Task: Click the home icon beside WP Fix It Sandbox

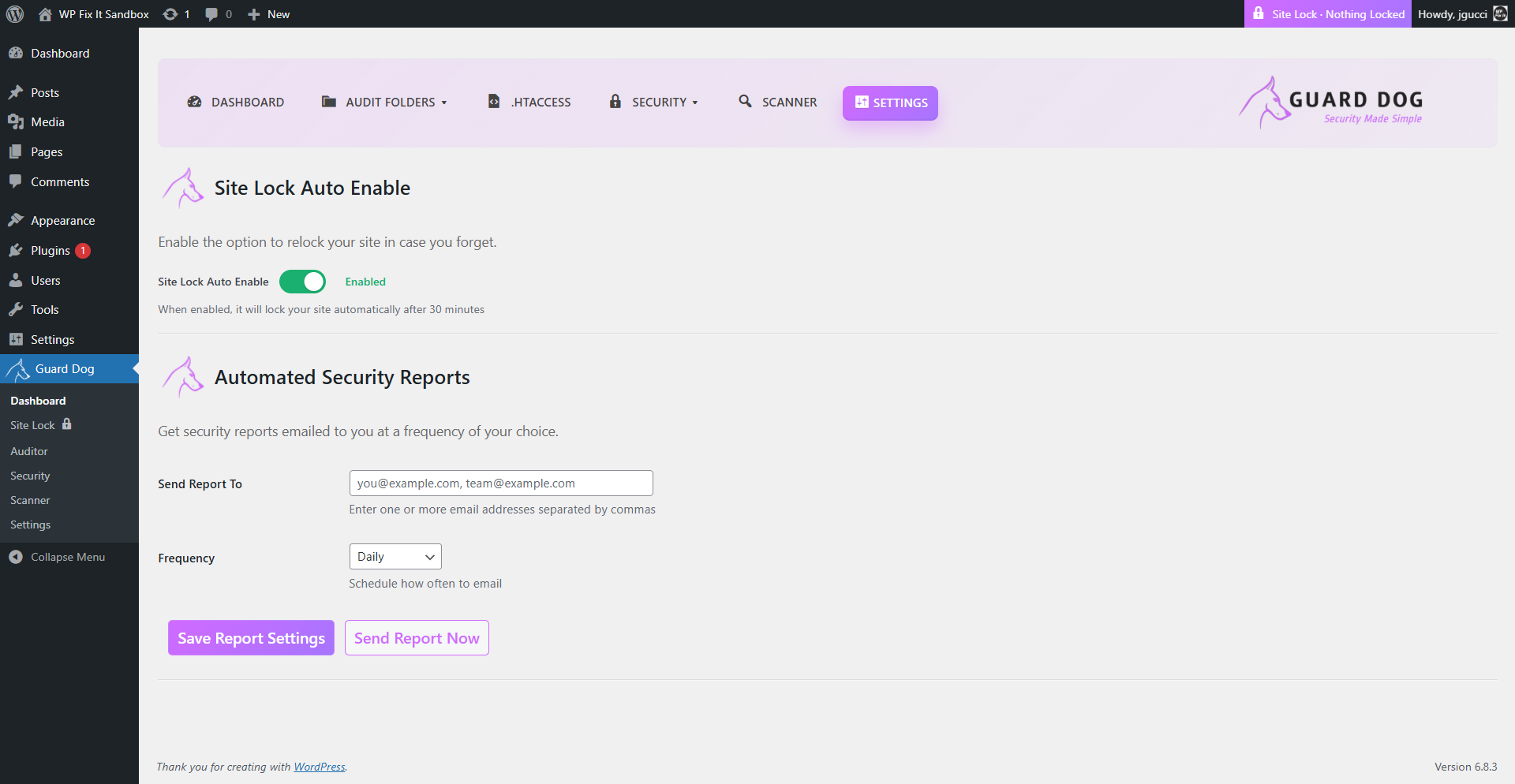Action: (x=45, y=14)
